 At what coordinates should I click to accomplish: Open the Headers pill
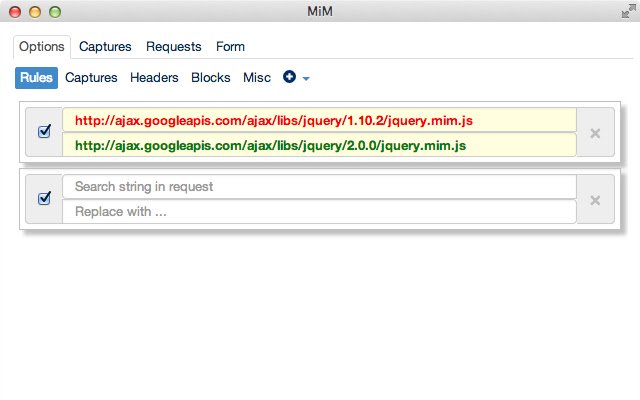pos(154,78)
